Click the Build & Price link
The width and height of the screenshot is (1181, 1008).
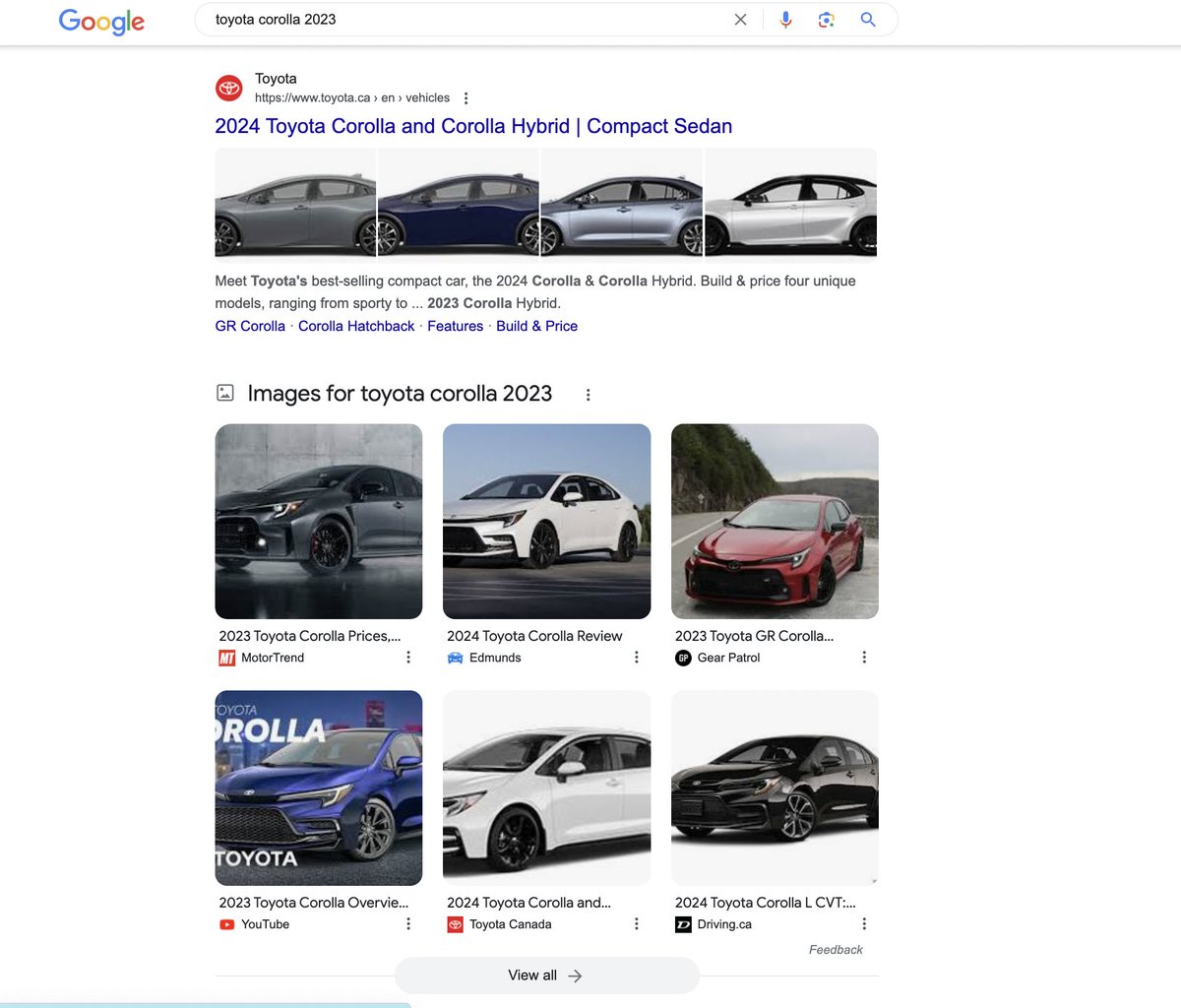point(536,326)
